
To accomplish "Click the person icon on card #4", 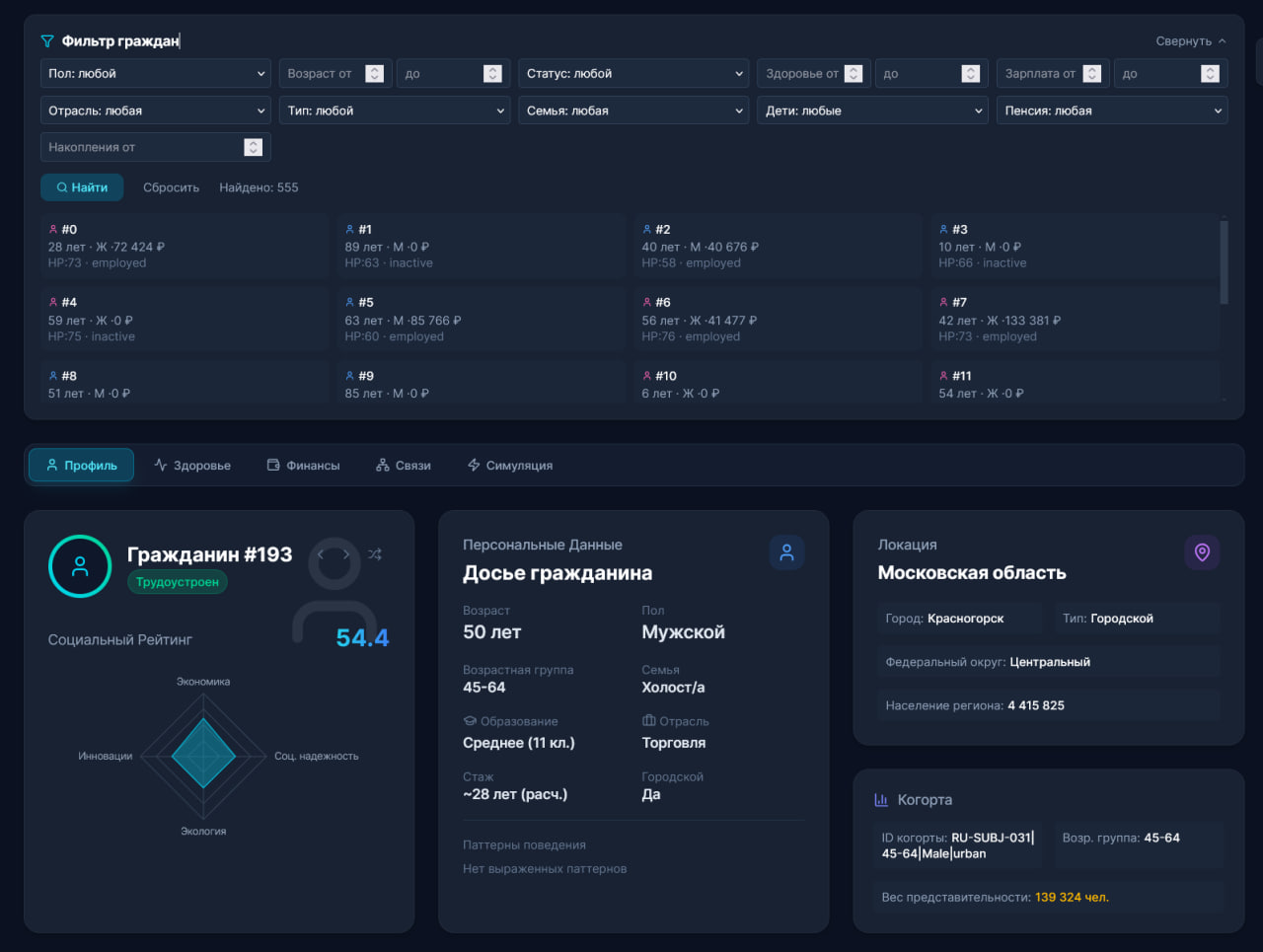I will point(53,302).
